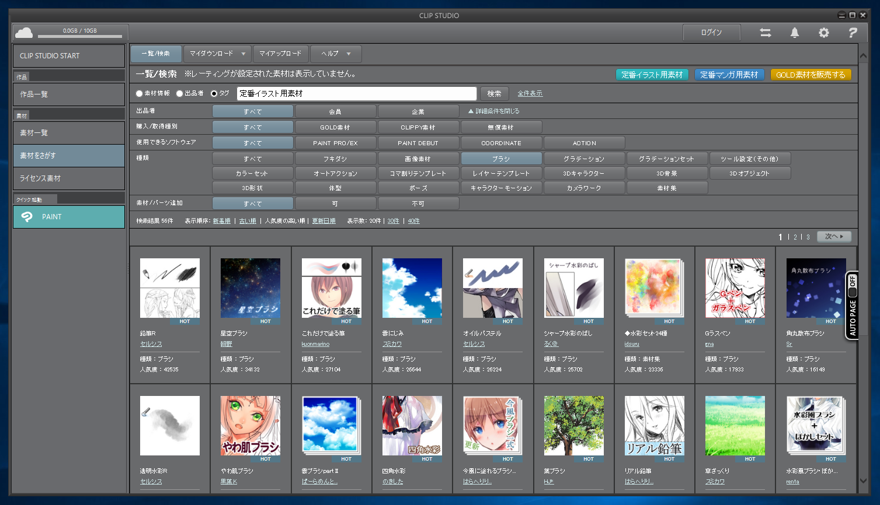This screenshot has height=505, width=880.
Task: Click the sync transfer arrows icon
Action: 766,33
